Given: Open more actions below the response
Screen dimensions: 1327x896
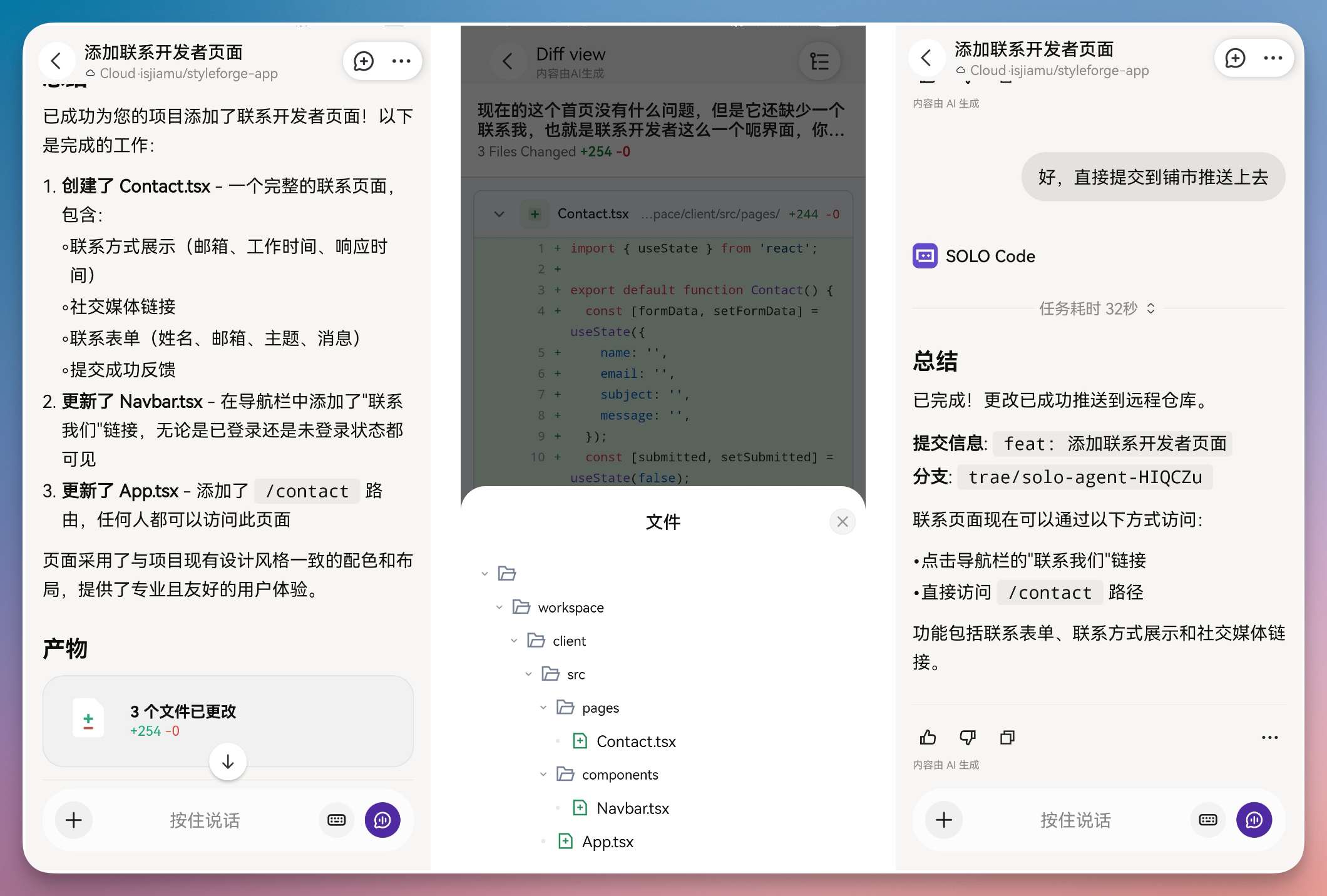Looking at the screenshot, I should tap(1270, 737).
